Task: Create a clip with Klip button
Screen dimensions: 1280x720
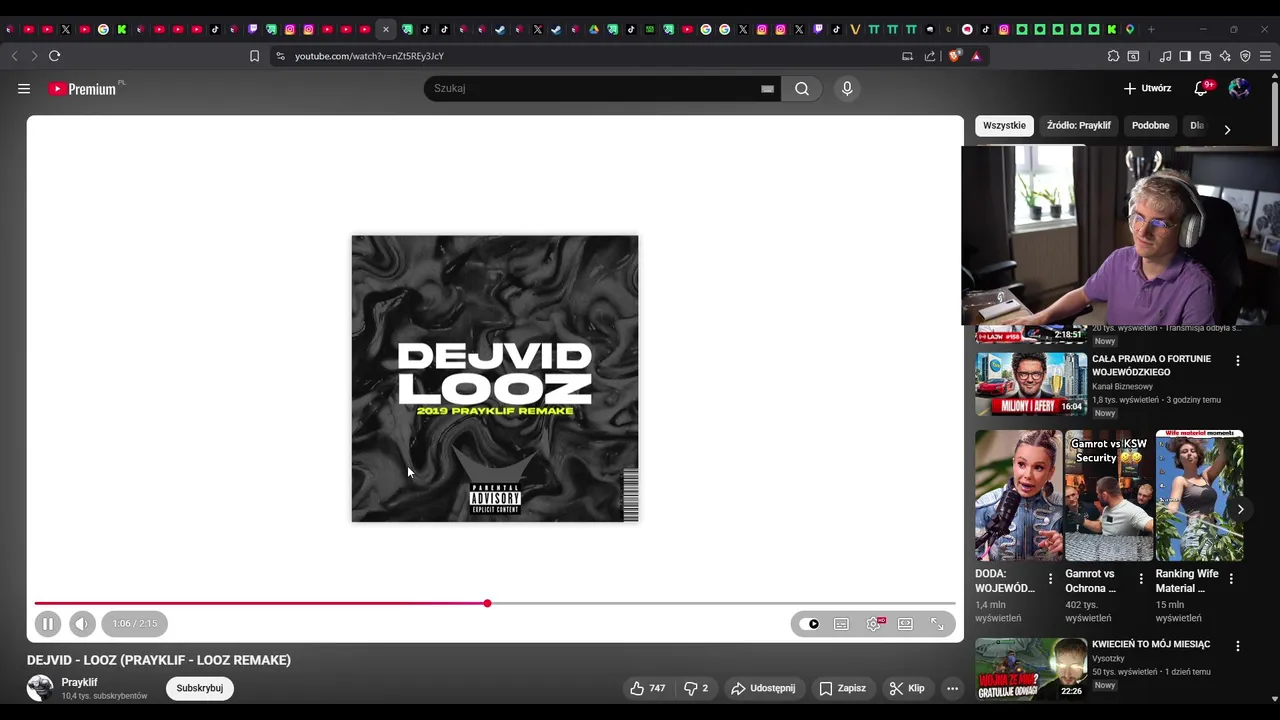Action: click(907, 688)
